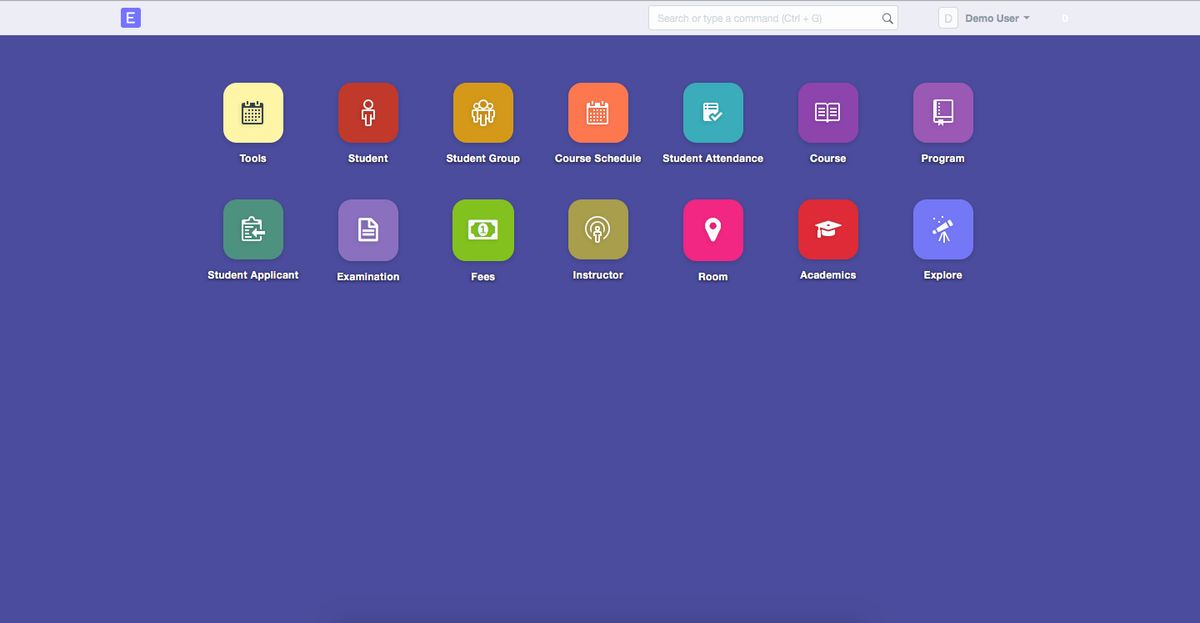This screenshot has width=1200, height=623.
Task: Click the ERPNext logo in the navbar
Action: click(x=130, y=17)
